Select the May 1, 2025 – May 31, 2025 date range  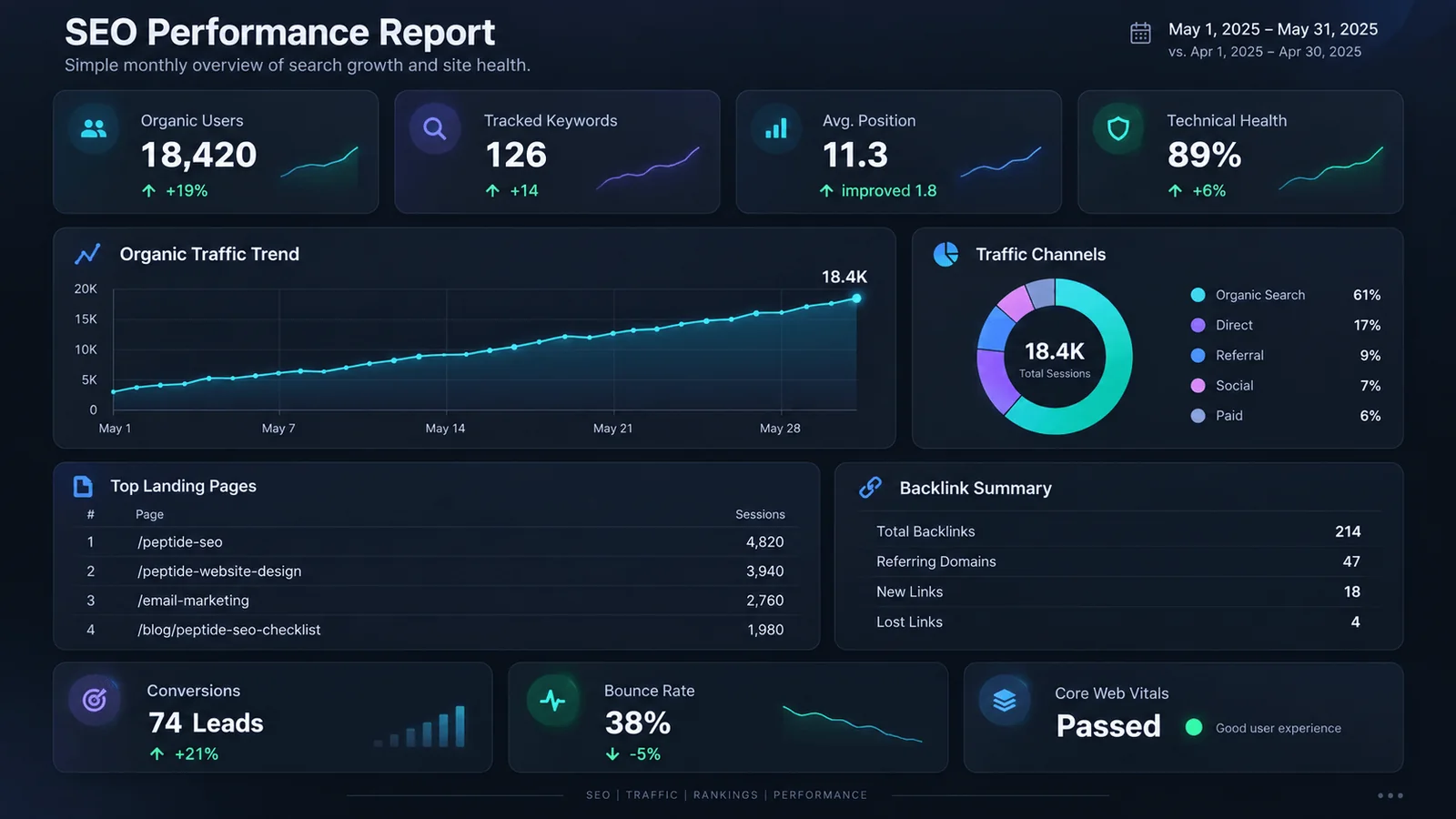coord(1273,29)
